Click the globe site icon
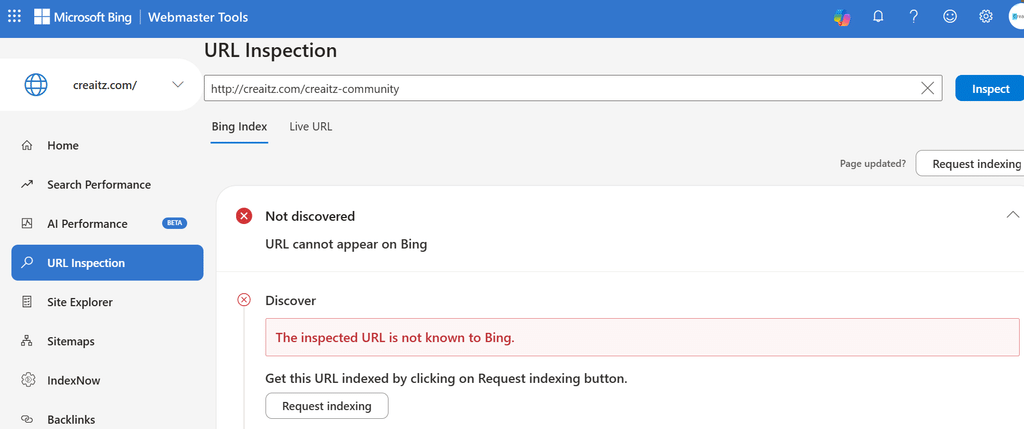Screen dimensions: 1024x429 pos(36,85)
